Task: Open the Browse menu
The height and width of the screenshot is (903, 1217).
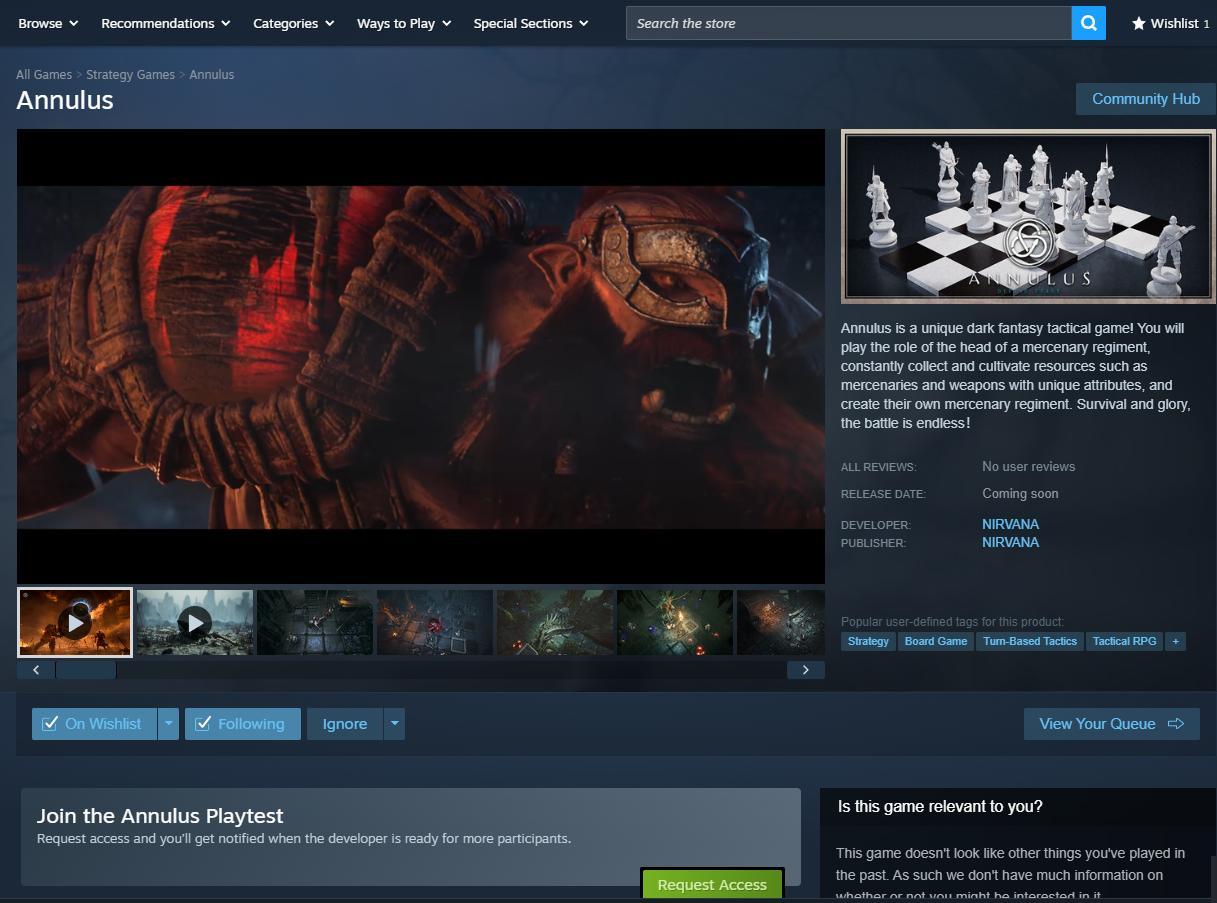Action: [48, 23]
